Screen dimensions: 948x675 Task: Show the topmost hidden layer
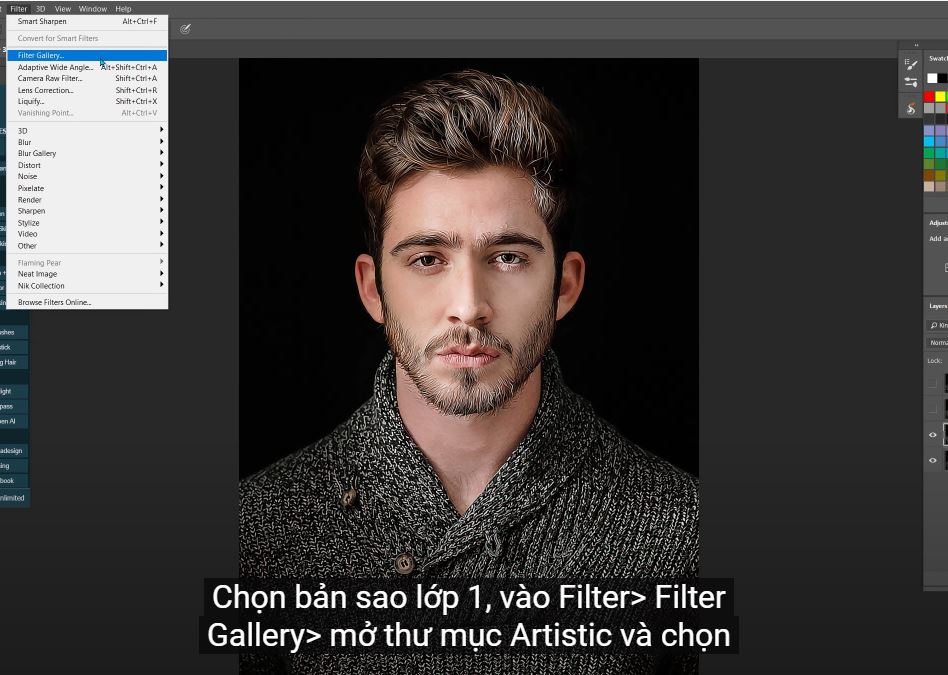[932, 383]
